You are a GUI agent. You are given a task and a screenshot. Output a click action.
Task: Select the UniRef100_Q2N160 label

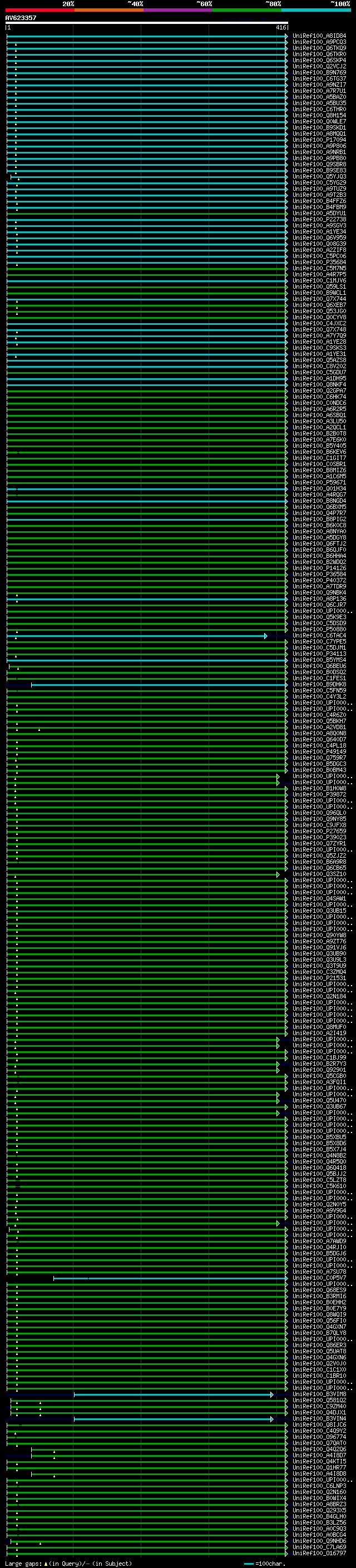click(x=319, y=1492)
